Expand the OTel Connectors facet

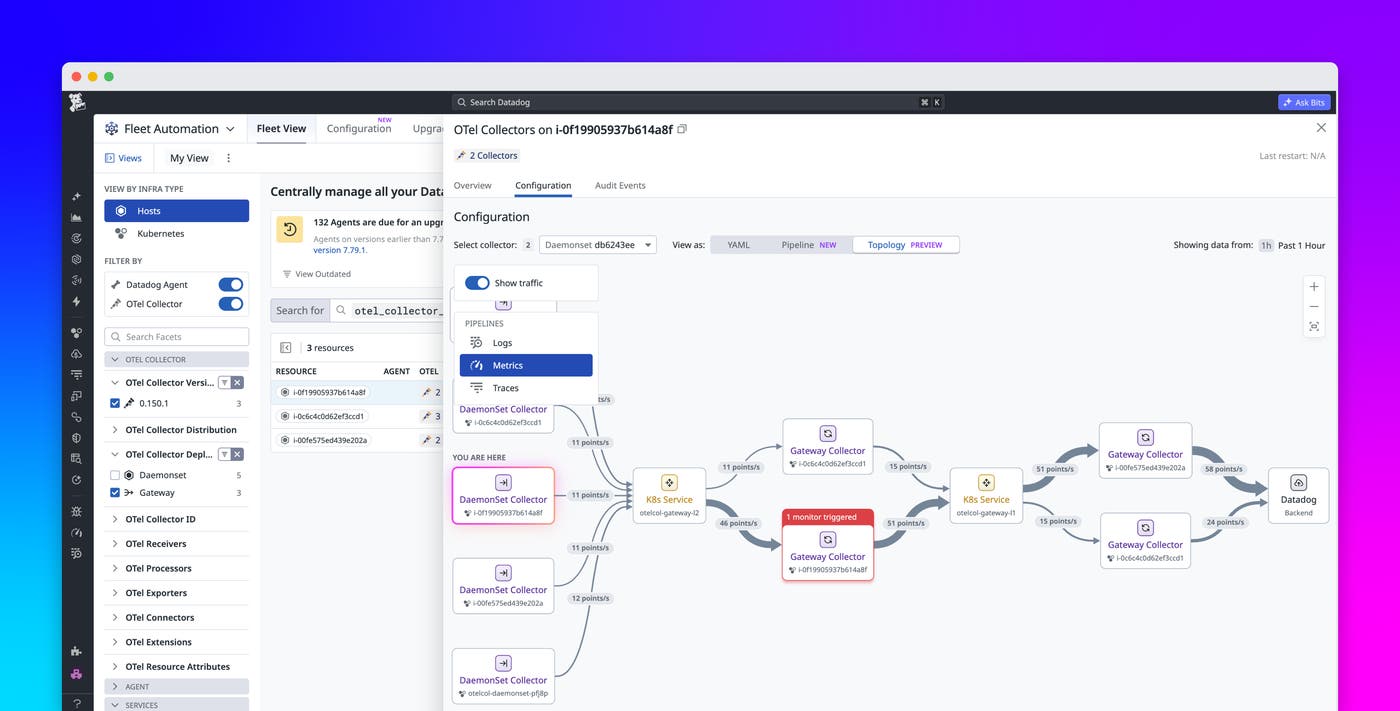pos(176,617)
